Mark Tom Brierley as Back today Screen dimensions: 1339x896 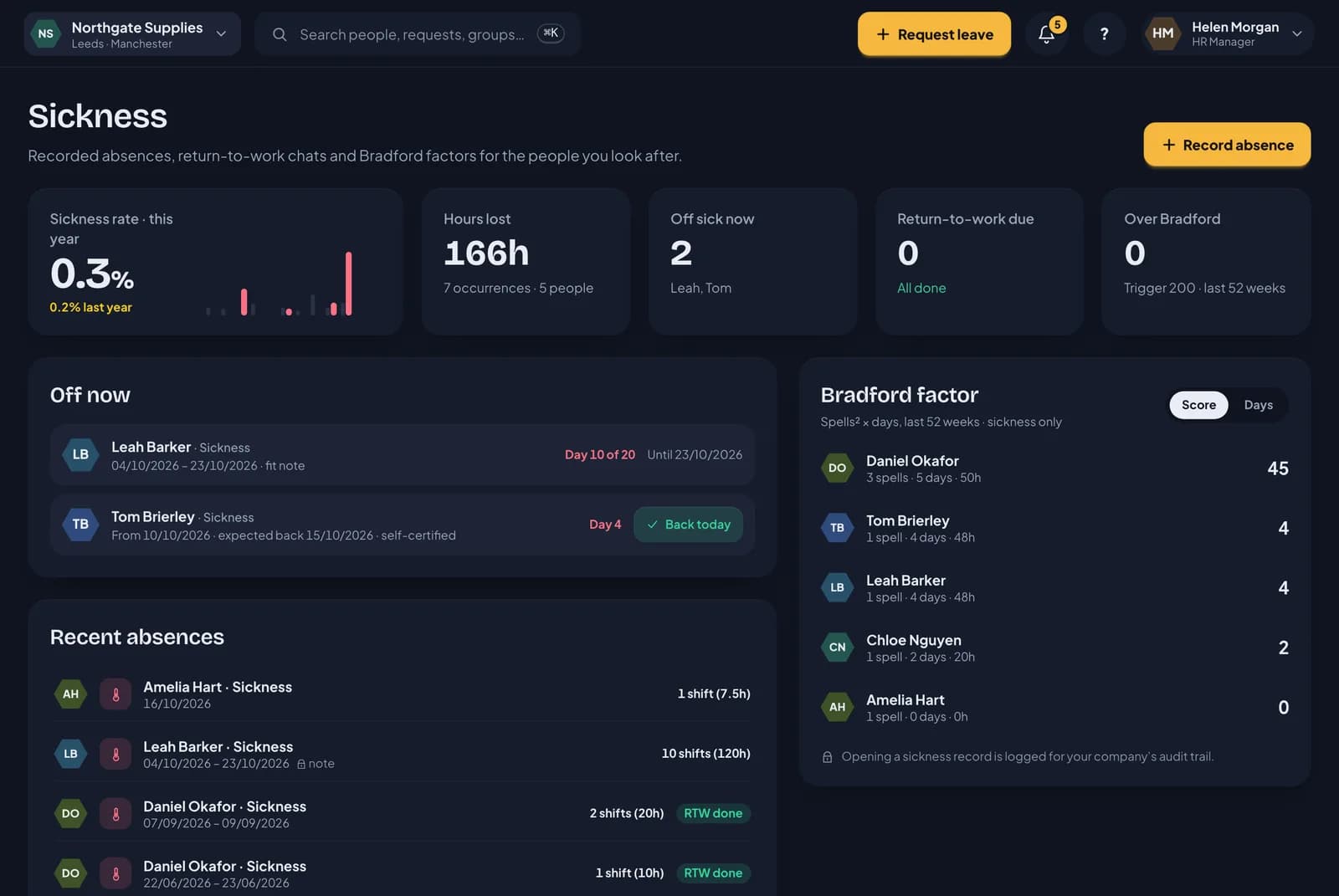tap(688, 525)
